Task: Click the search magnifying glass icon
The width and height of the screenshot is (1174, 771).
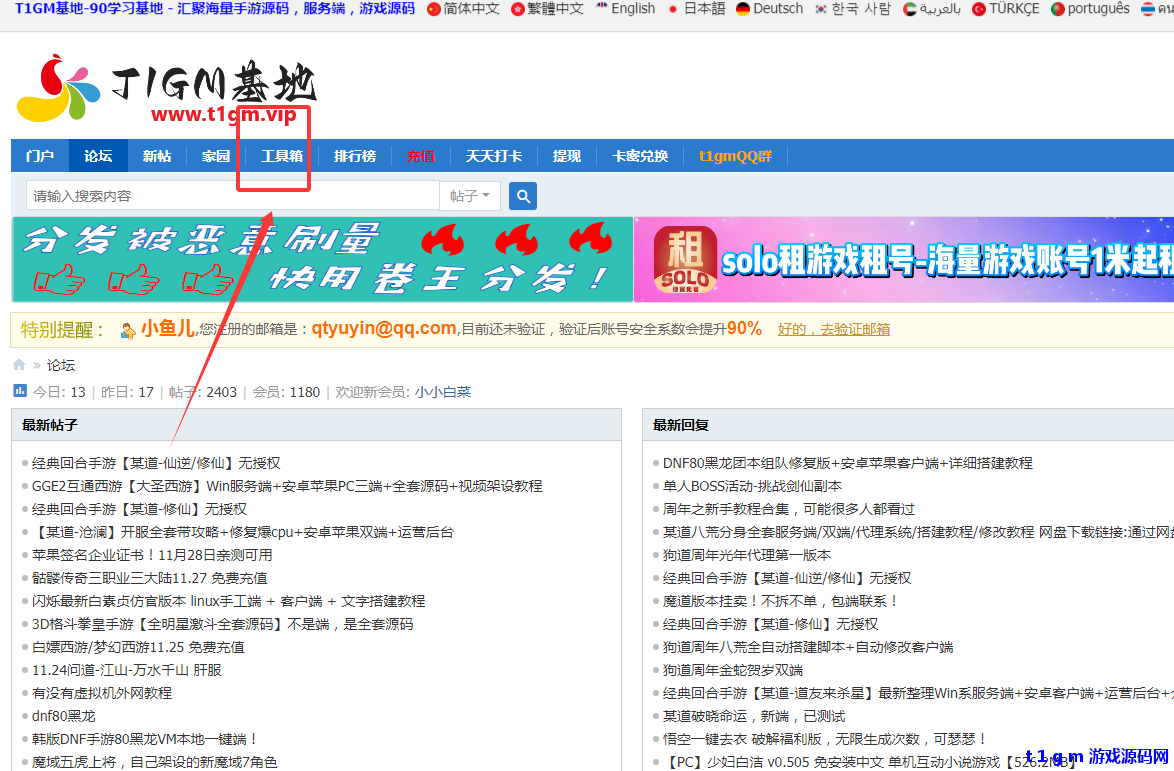Action: 522,195
